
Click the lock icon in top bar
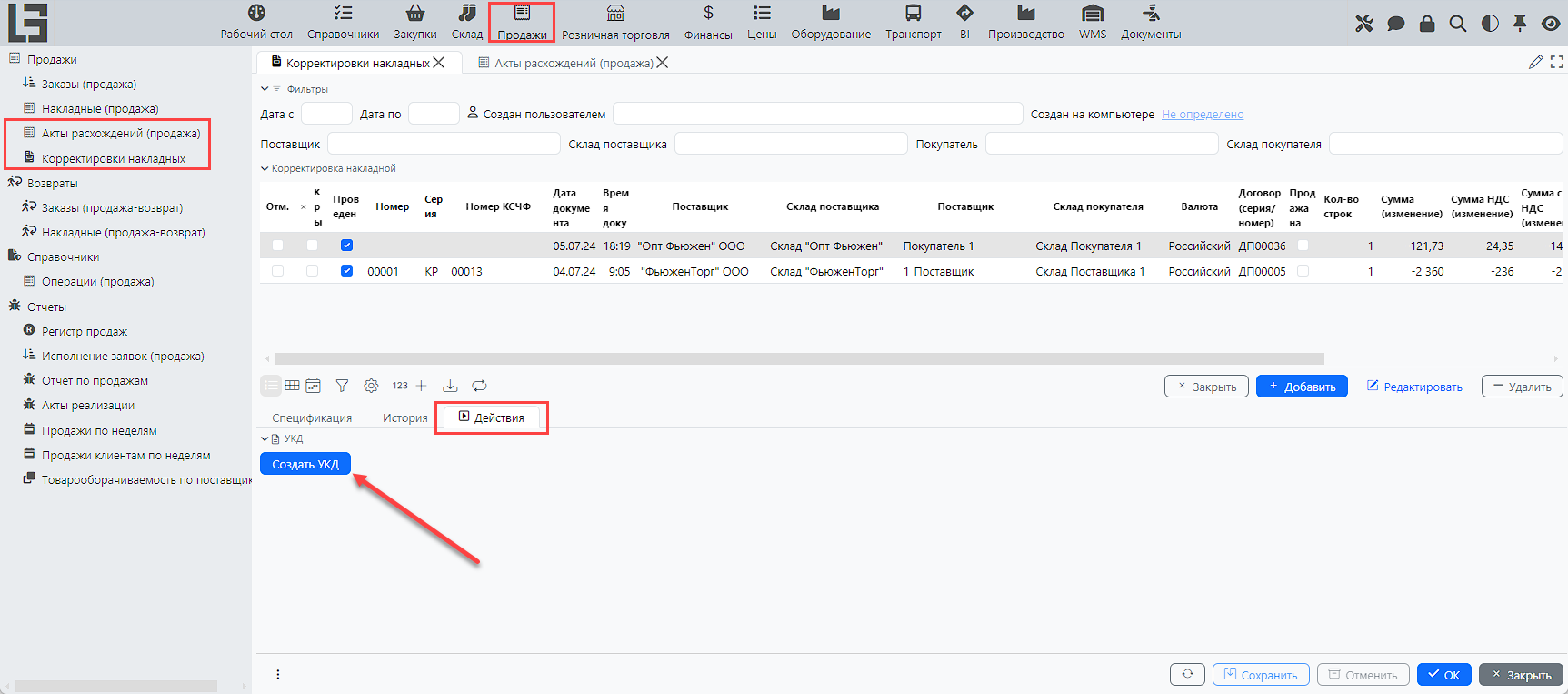tap(1427, 24)
